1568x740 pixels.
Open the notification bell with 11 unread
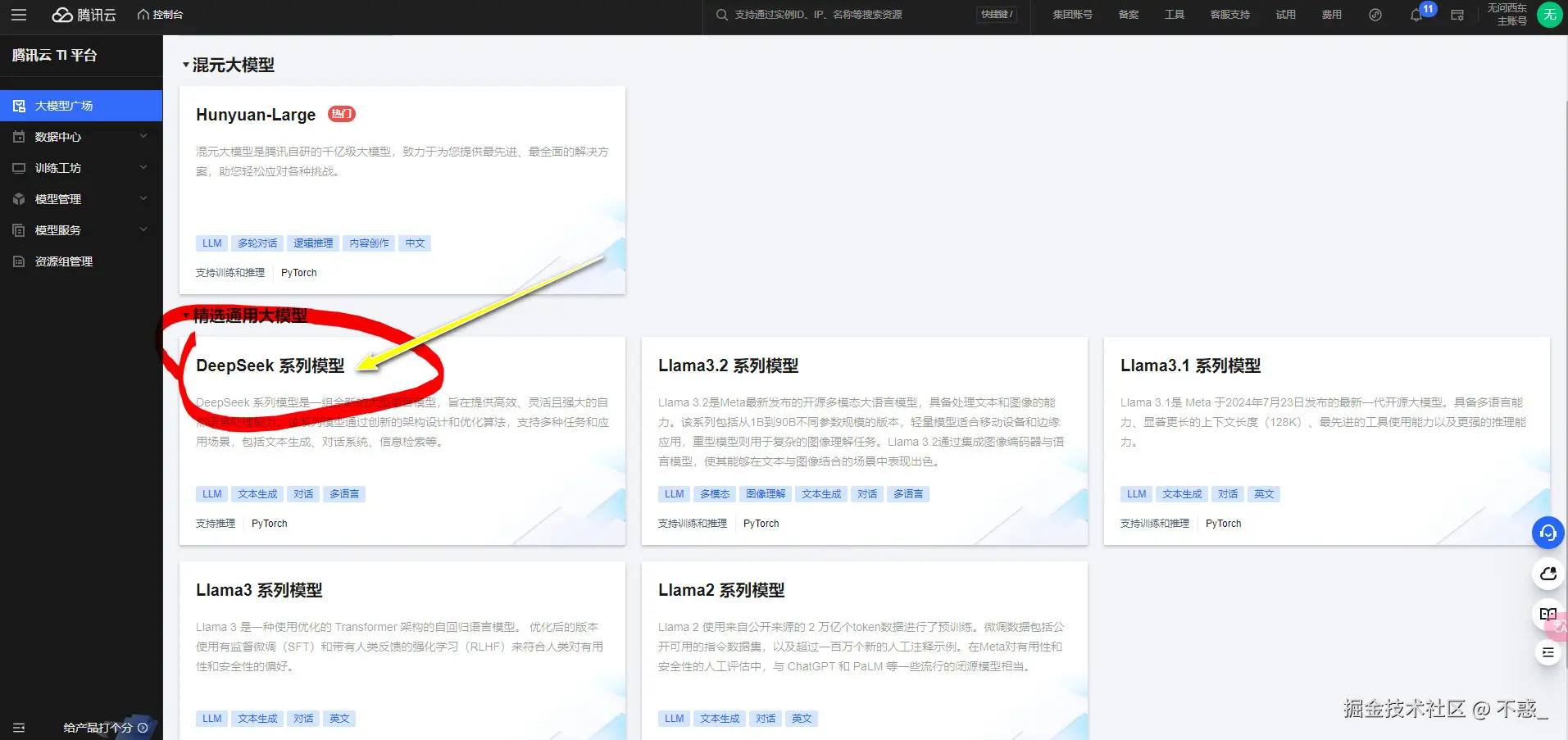point(1416,15)
